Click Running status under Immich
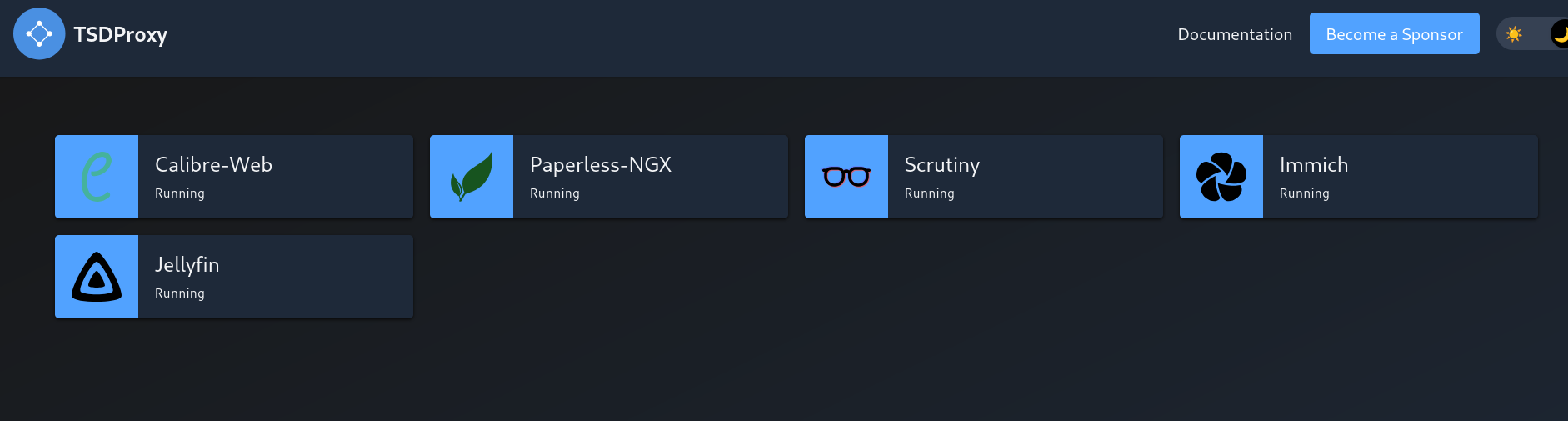Image resolution: width=1568 pixels, height=421 pixels. coord(1305,193)
